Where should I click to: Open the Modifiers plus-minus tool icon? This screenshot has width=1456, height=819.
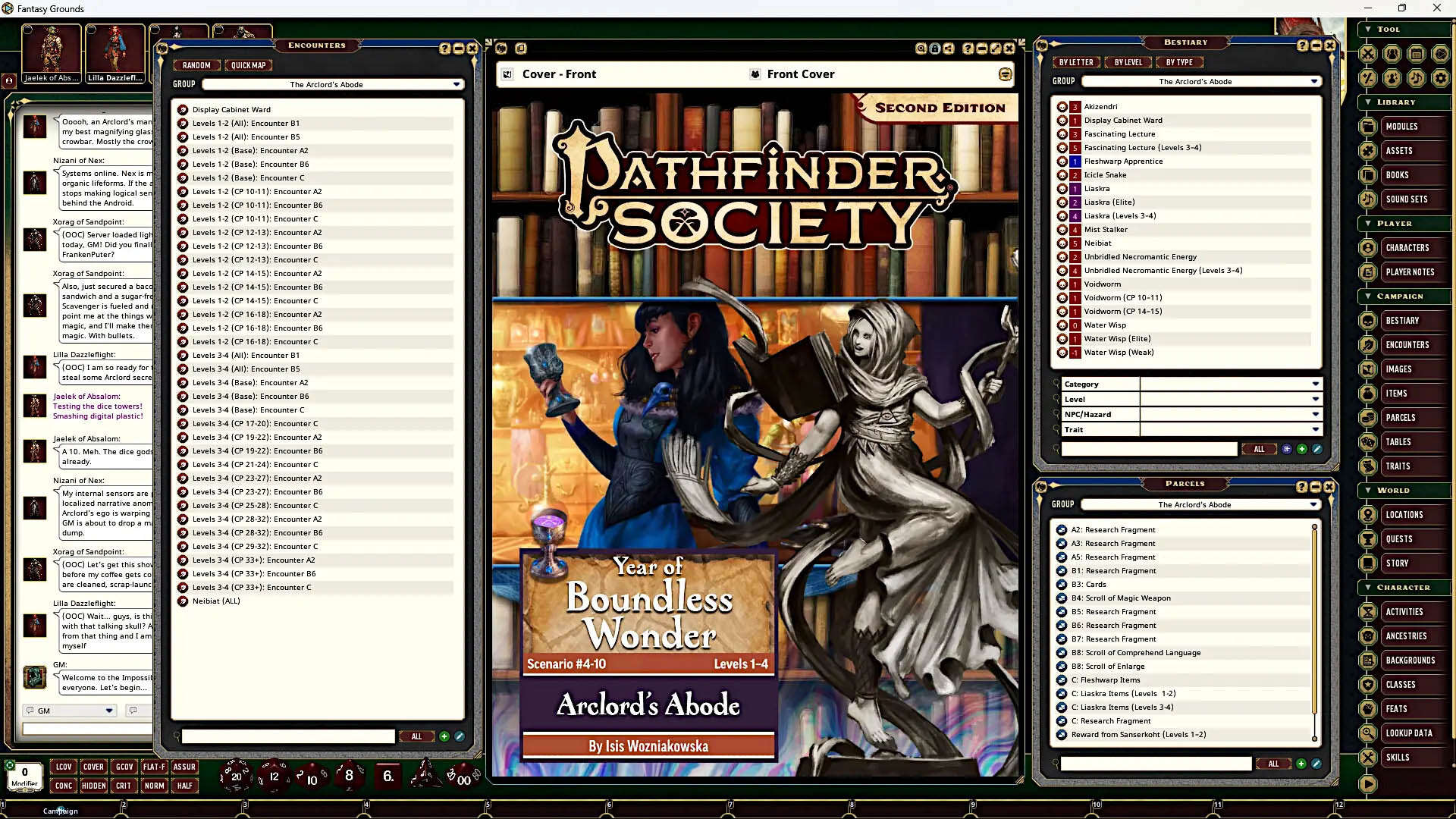pyautogui.click(x=1368, y=78)
